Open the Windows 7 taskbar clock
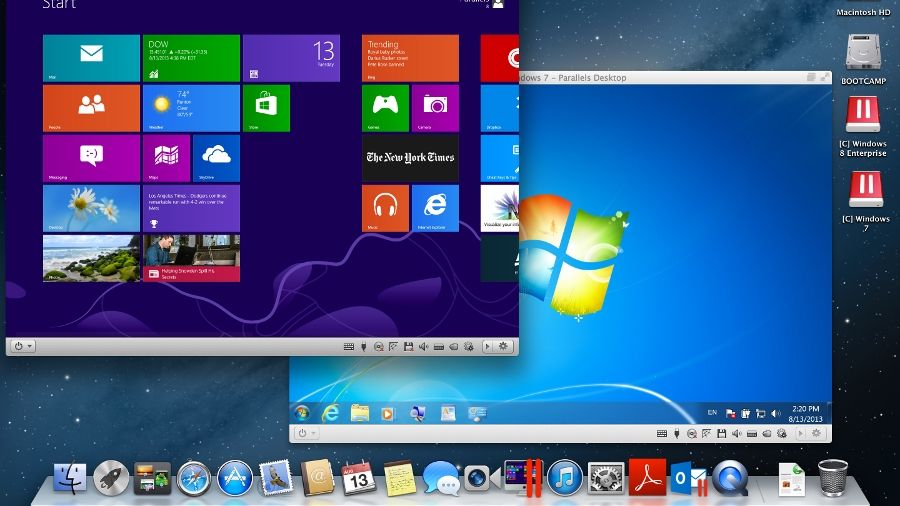Screen dimensions: 900x506 (x=805, y=414)
